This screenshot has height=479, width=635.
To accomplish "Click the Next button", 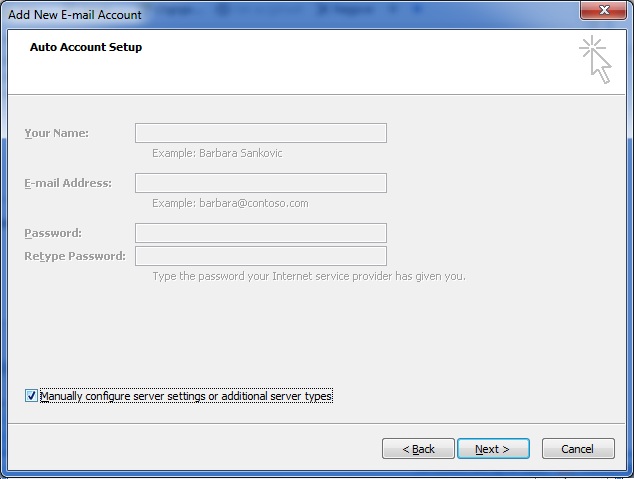I will [x=493, y=449].
